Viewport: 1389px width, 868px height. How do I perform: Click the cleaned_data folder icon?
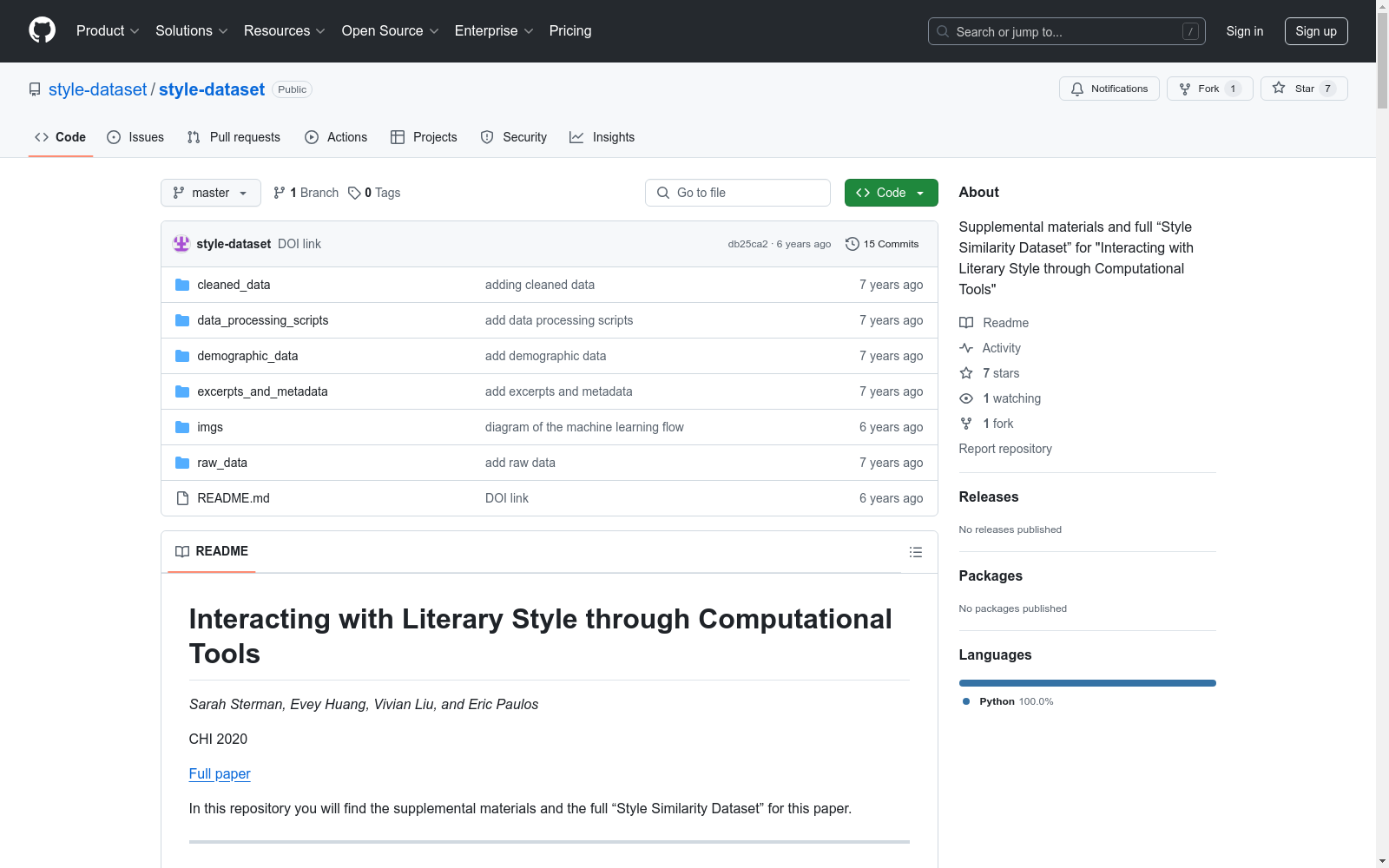click(182, 285)
